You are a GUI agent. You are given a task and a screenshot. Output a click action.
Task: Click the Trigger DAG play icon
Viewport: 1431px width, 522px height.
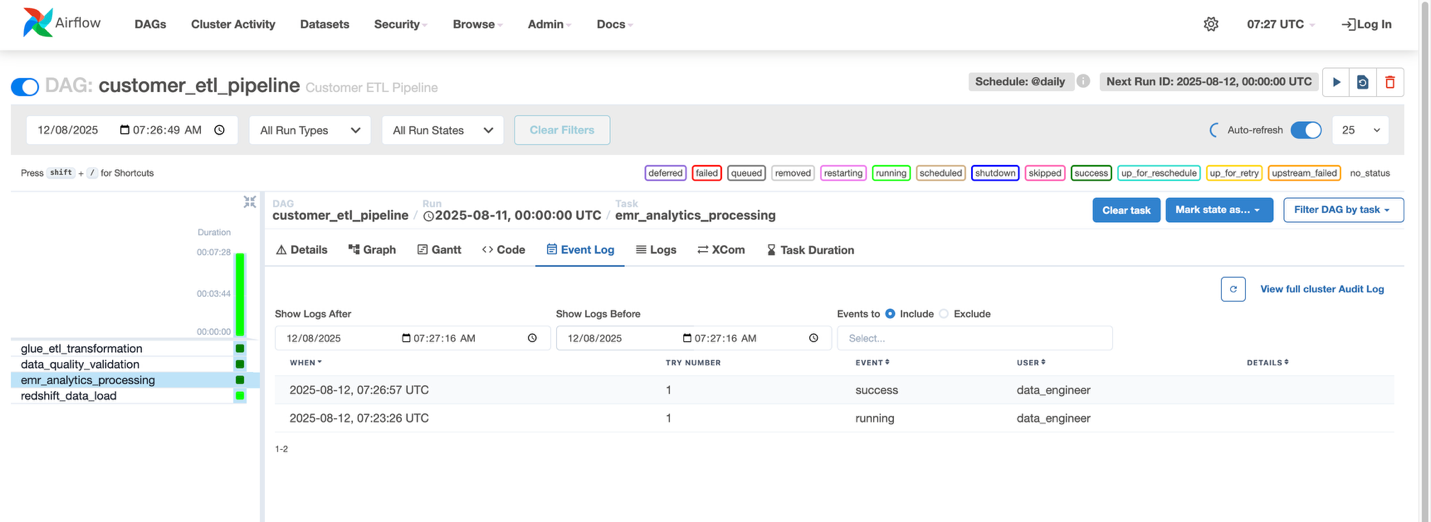click(x=1336, y=82)
